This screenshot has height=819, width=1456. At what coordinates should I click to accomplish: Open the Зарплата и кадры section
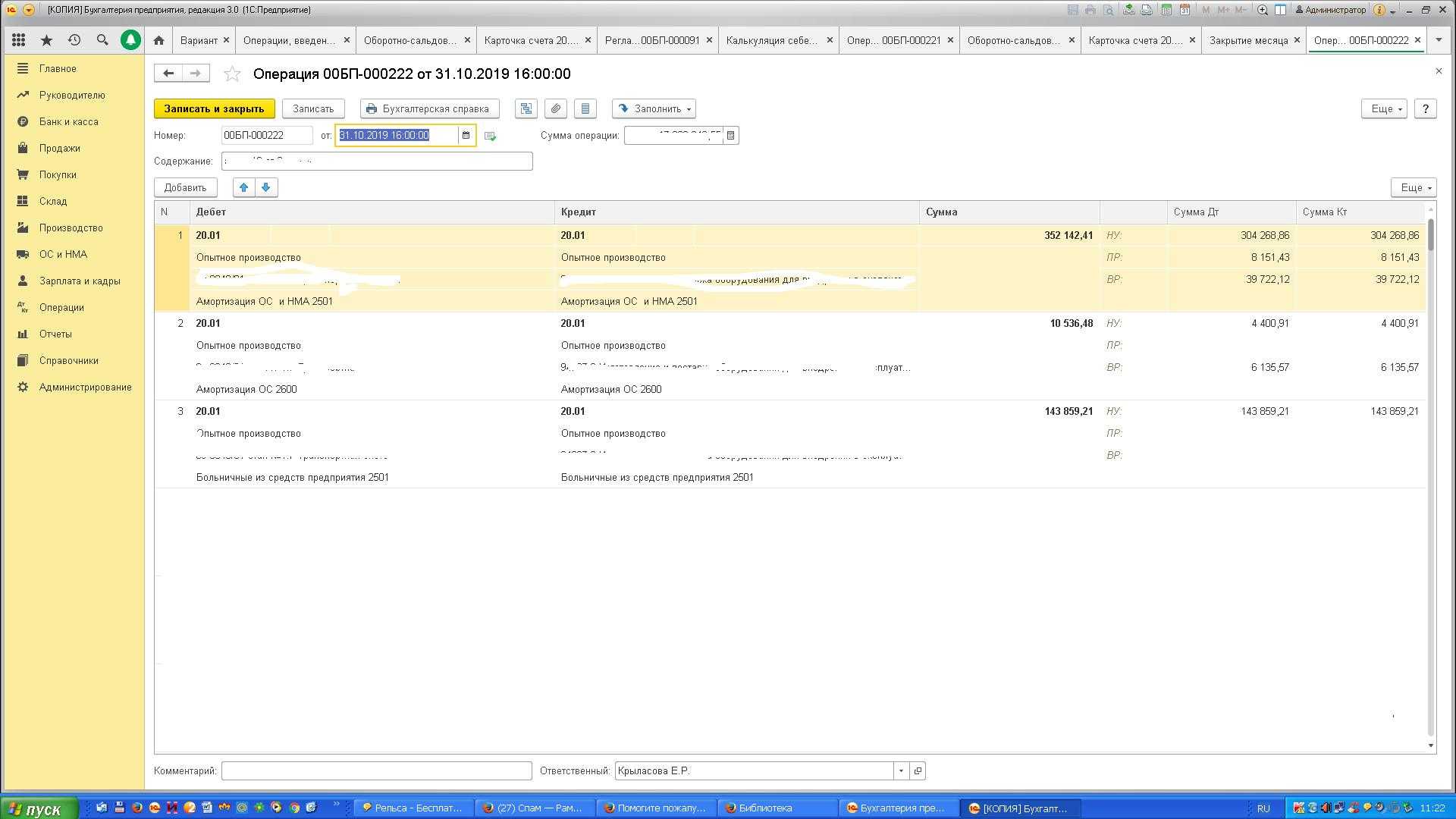[80, 281]
